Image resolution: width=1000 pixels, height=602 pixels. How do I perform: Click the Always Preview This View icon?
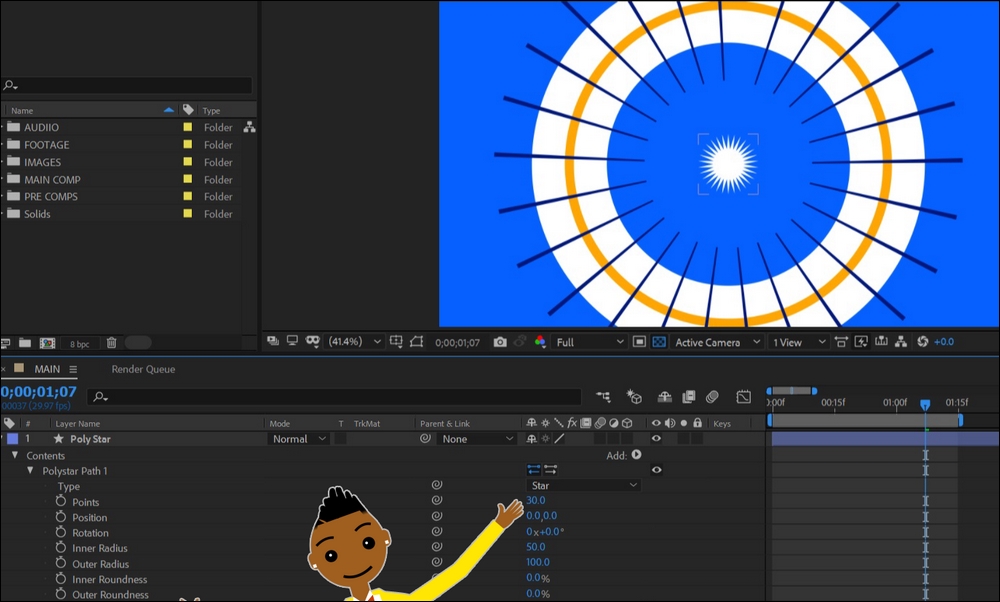tap(273, 341)
